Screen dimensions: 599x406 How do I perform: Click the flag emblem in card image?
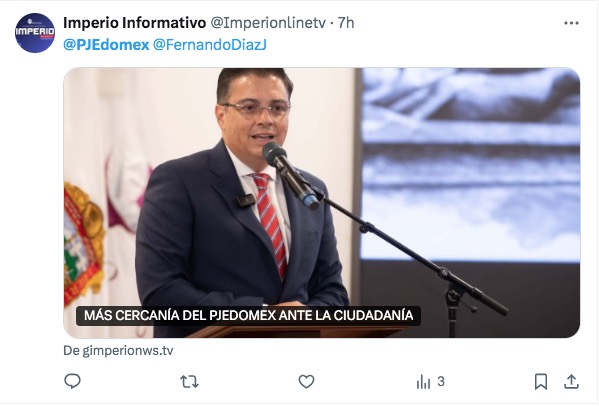84,244
